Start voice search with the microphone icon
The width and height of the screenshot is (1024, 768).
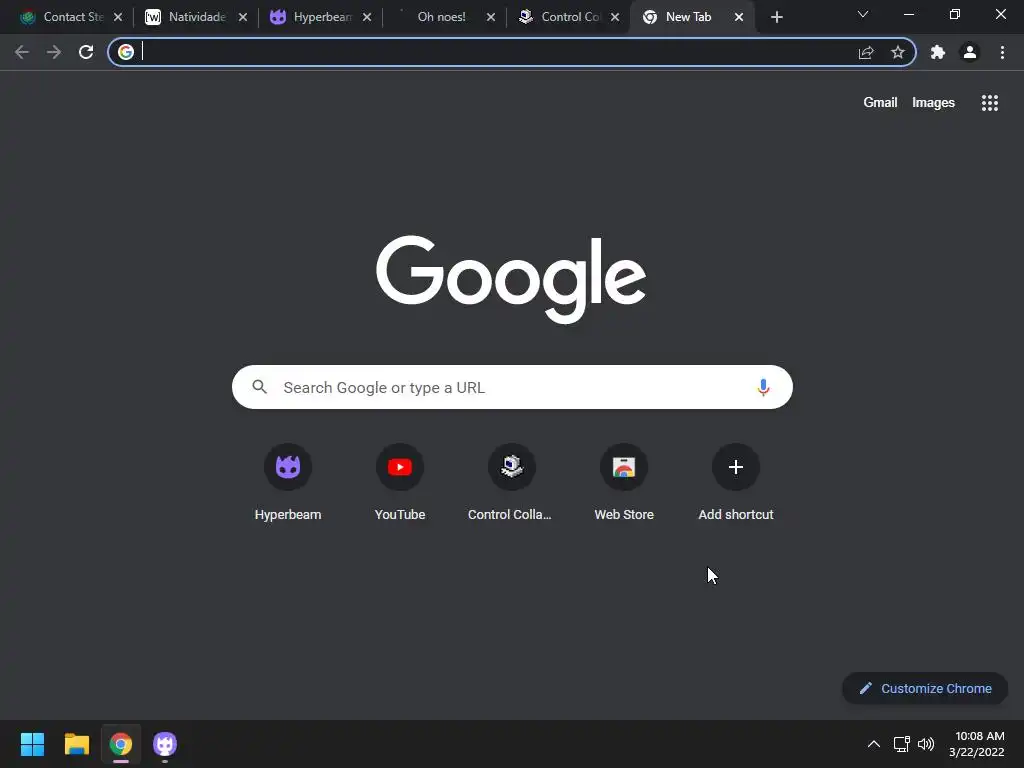[x=763, y=387]
